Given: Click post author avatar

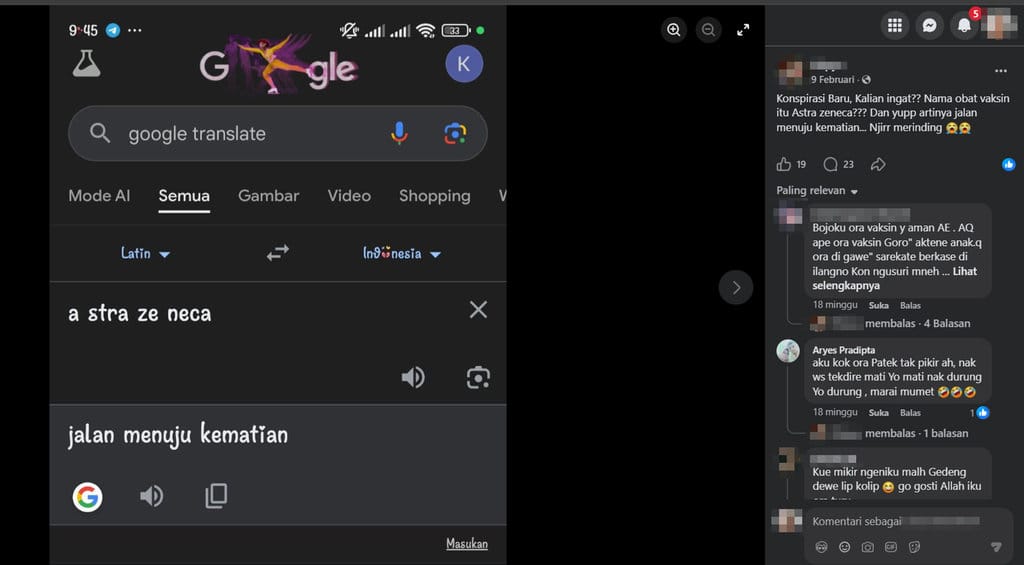Looking at the screenshot, I should (x=790, y=72).
